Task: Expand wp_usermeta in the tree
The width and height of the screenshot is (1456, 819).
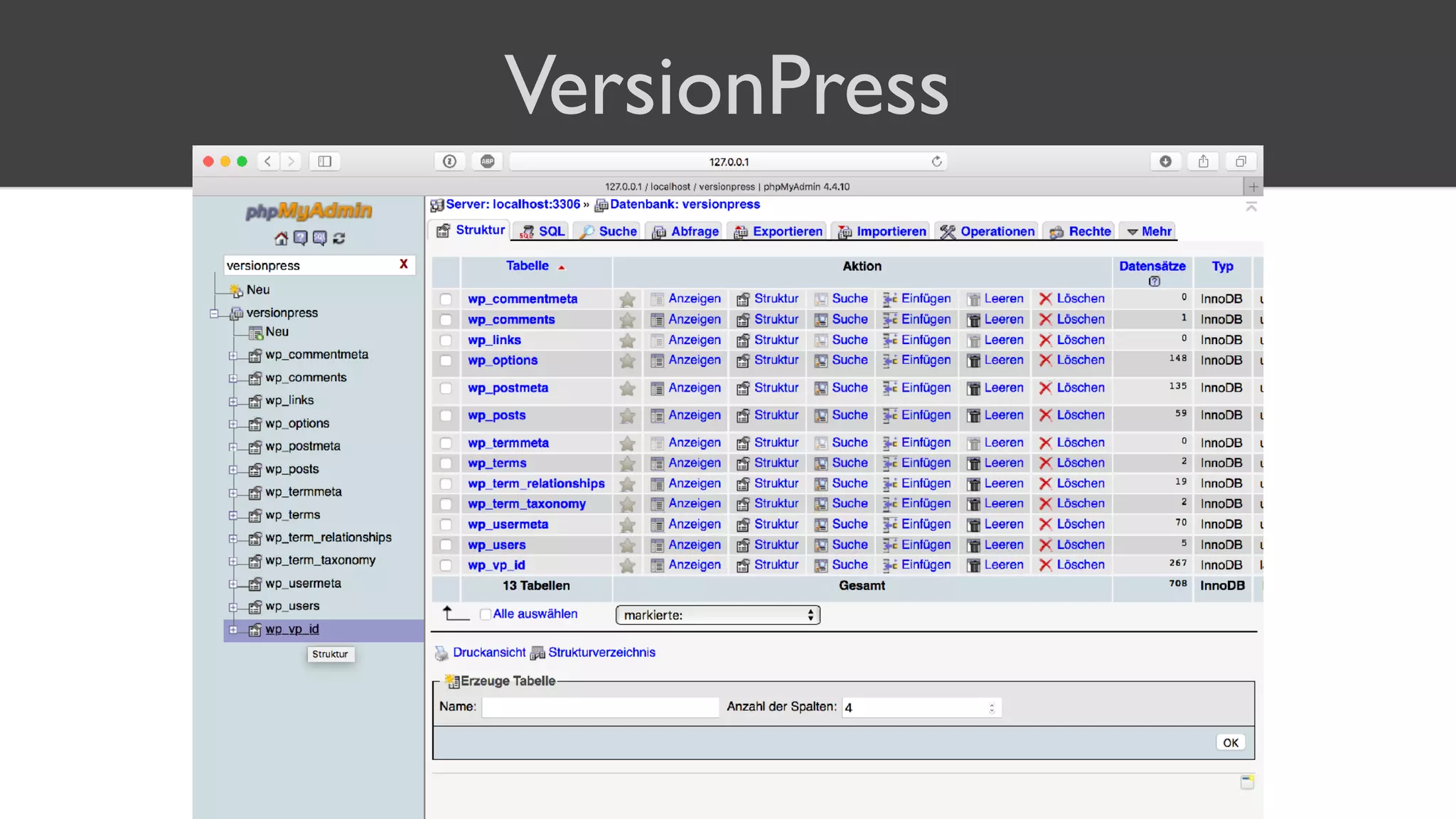Action: tap(233, 584)
